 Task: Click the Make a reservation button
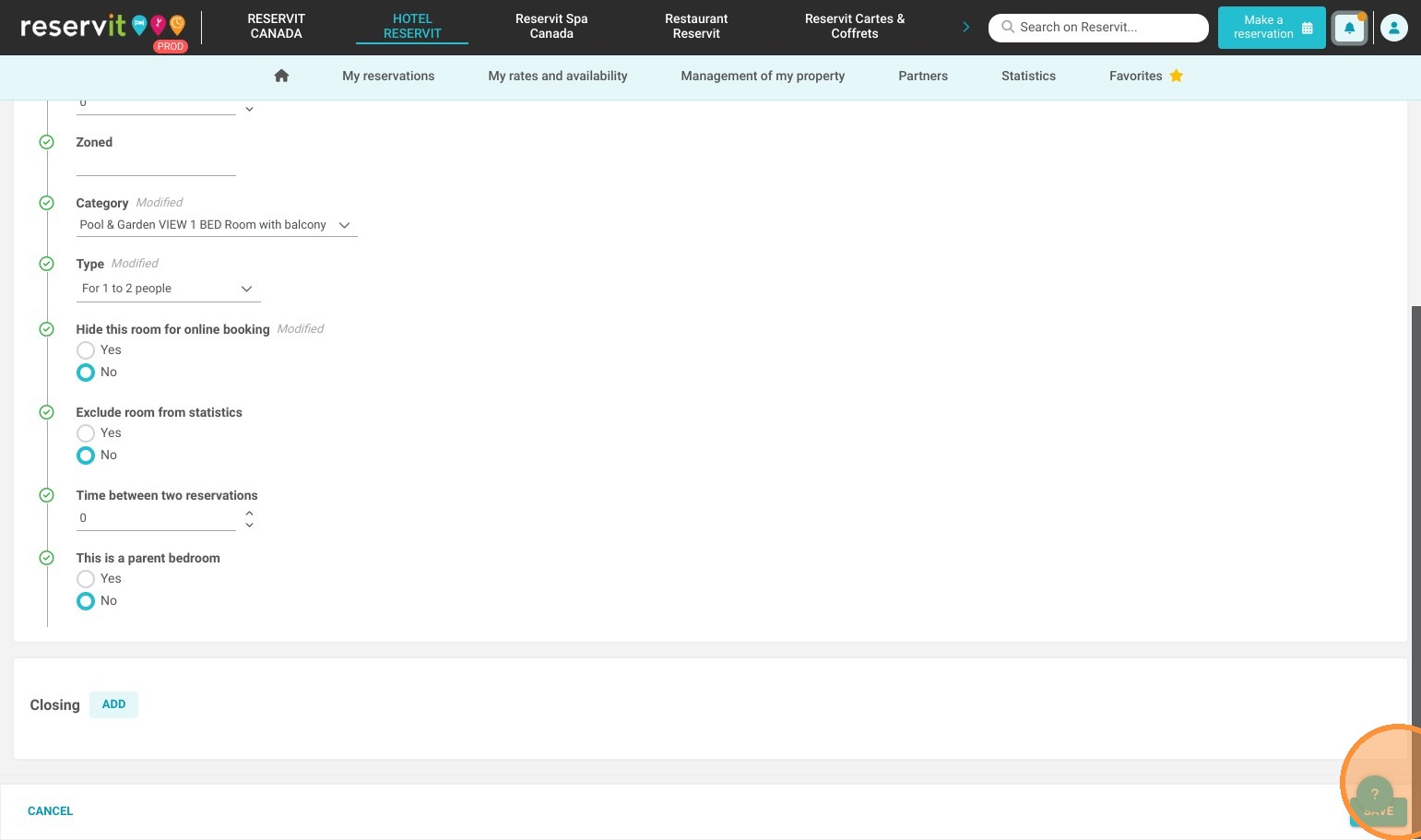[1272, 28]
